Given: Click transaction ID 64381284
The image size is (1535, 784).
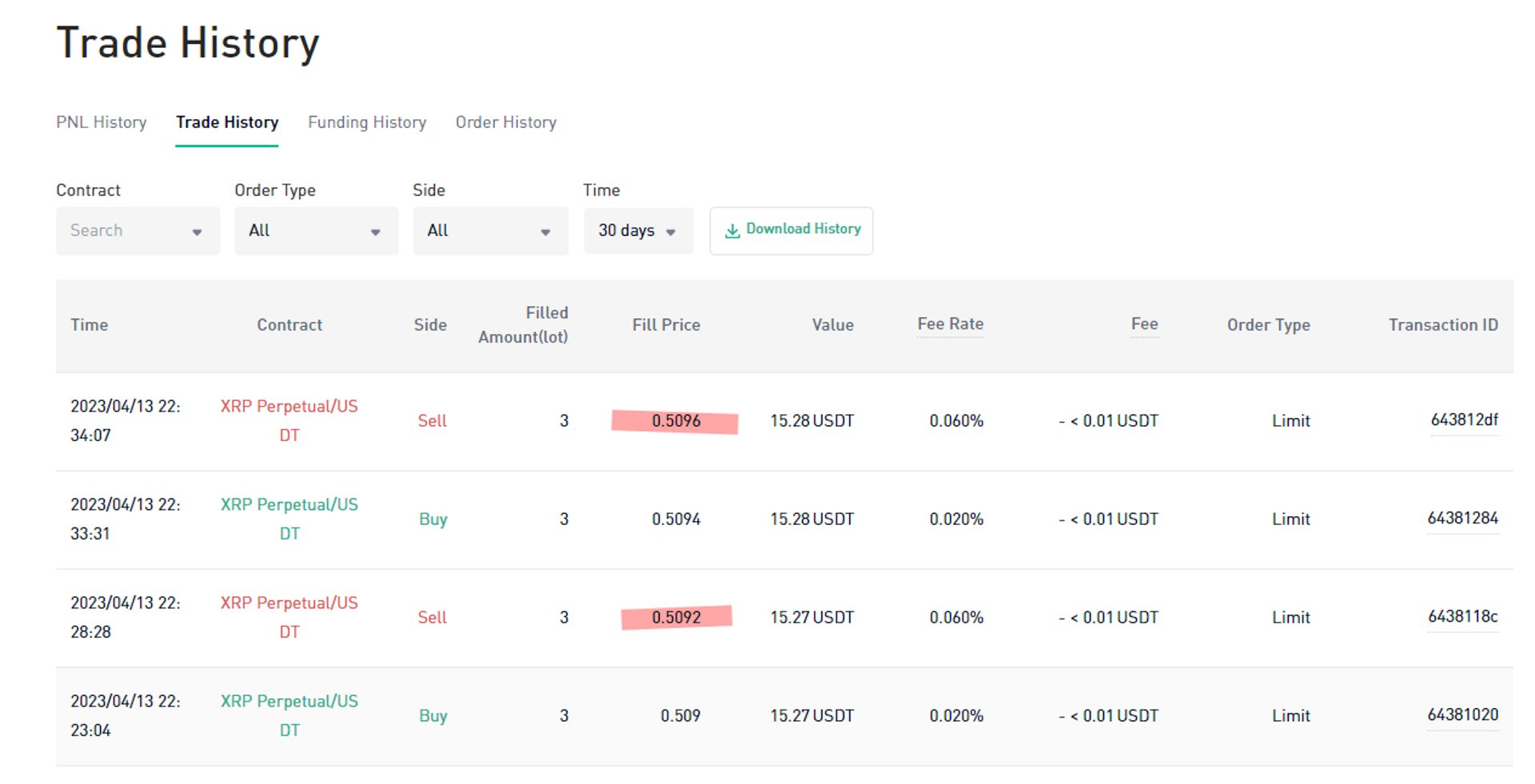Looking at the screenshot, I should 1463,518.
